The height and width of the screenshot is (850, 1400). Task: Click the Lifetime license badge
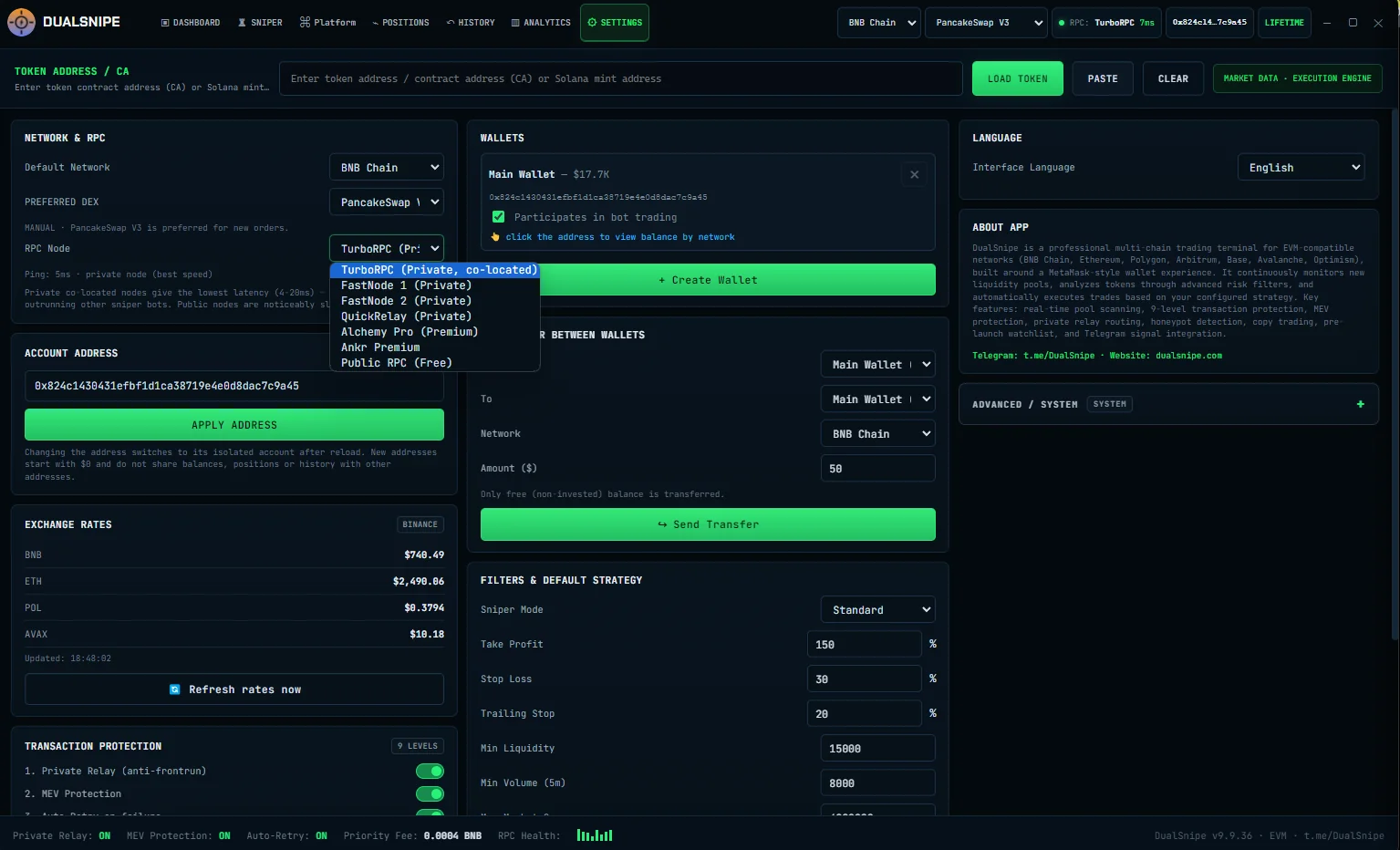tap(1284, 23)
